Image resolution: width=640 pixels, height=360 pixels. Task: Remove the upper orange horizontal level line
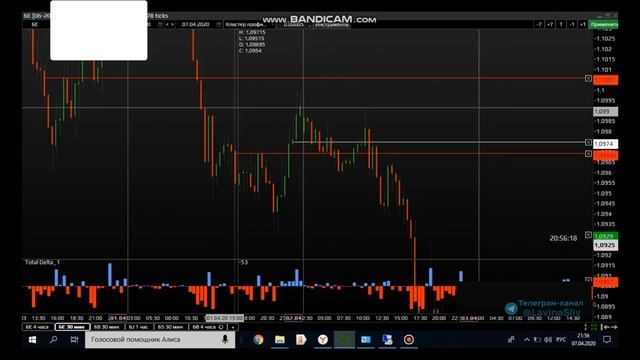tap(588, 78)
